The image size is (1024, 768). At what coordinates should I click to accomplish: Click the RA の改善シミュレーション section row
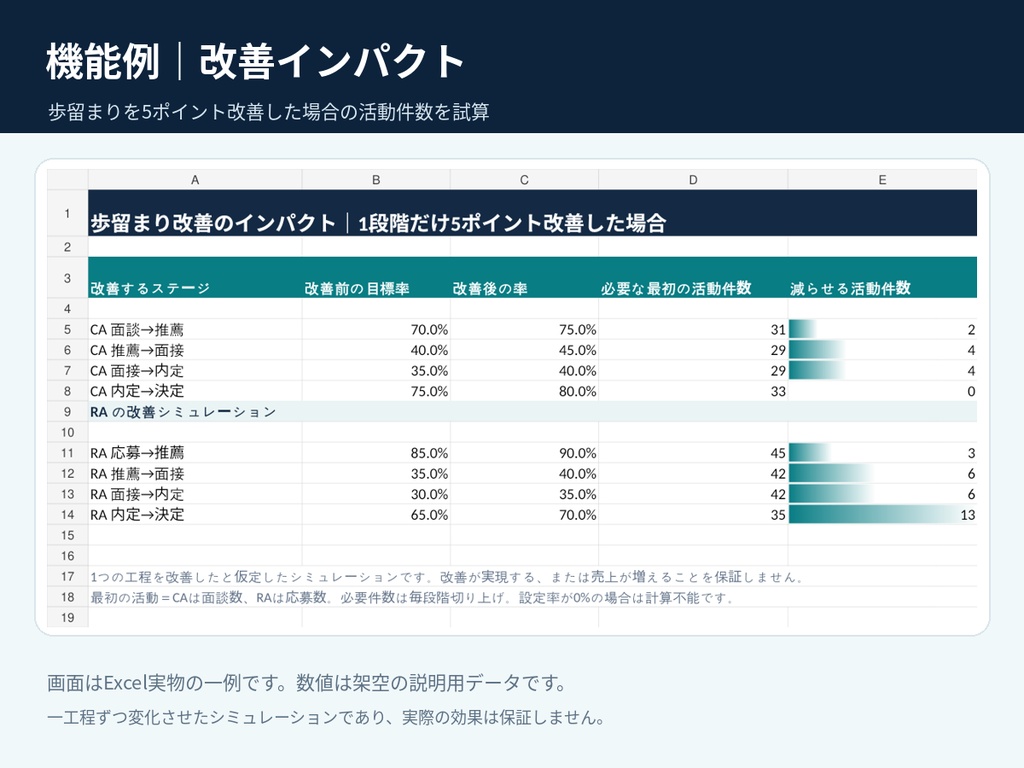(533, 411)
